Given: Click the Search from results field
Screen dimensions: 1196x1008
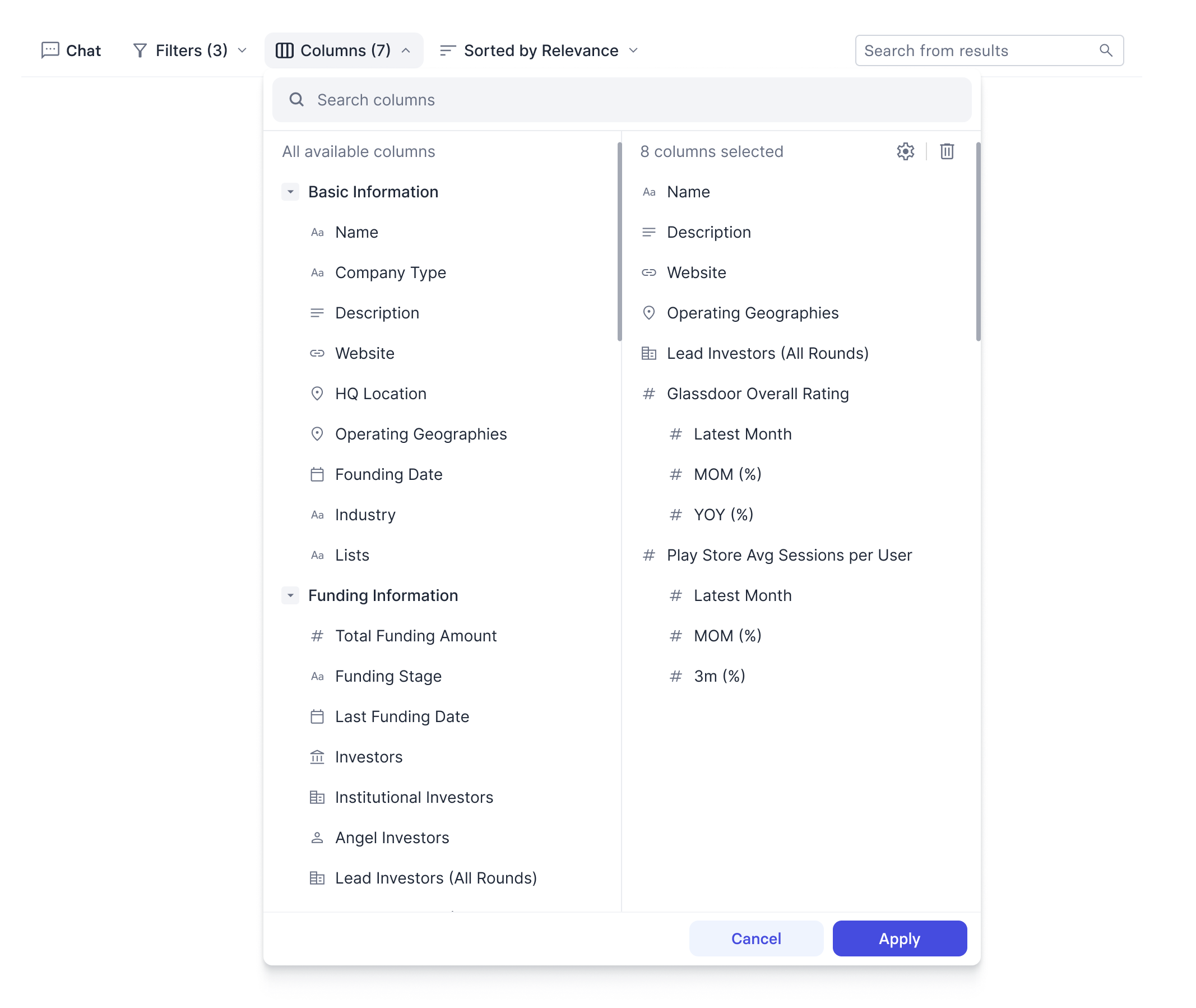Looking at the screenshot, I should click(989, 50).
